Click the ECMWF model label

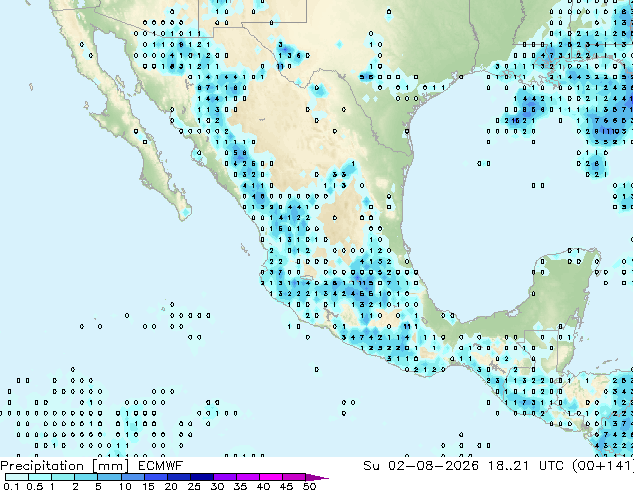point(161,466)
